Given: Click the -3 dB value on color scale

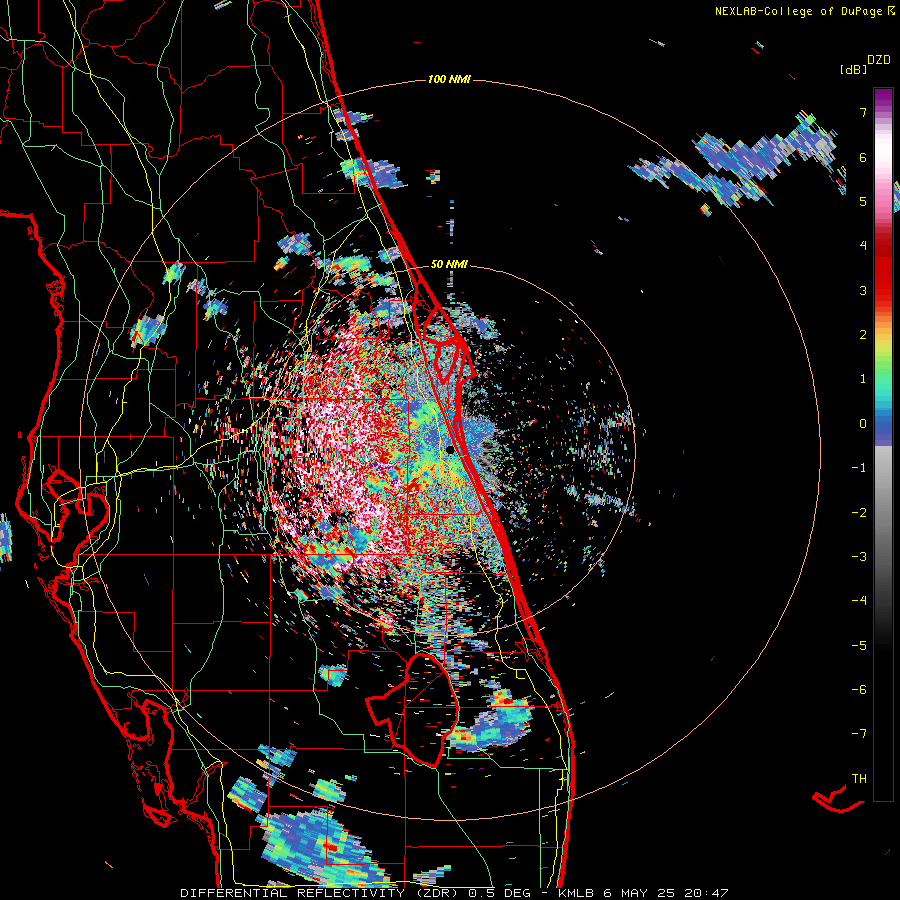Looking at the screenshot, I should (859, 556).
